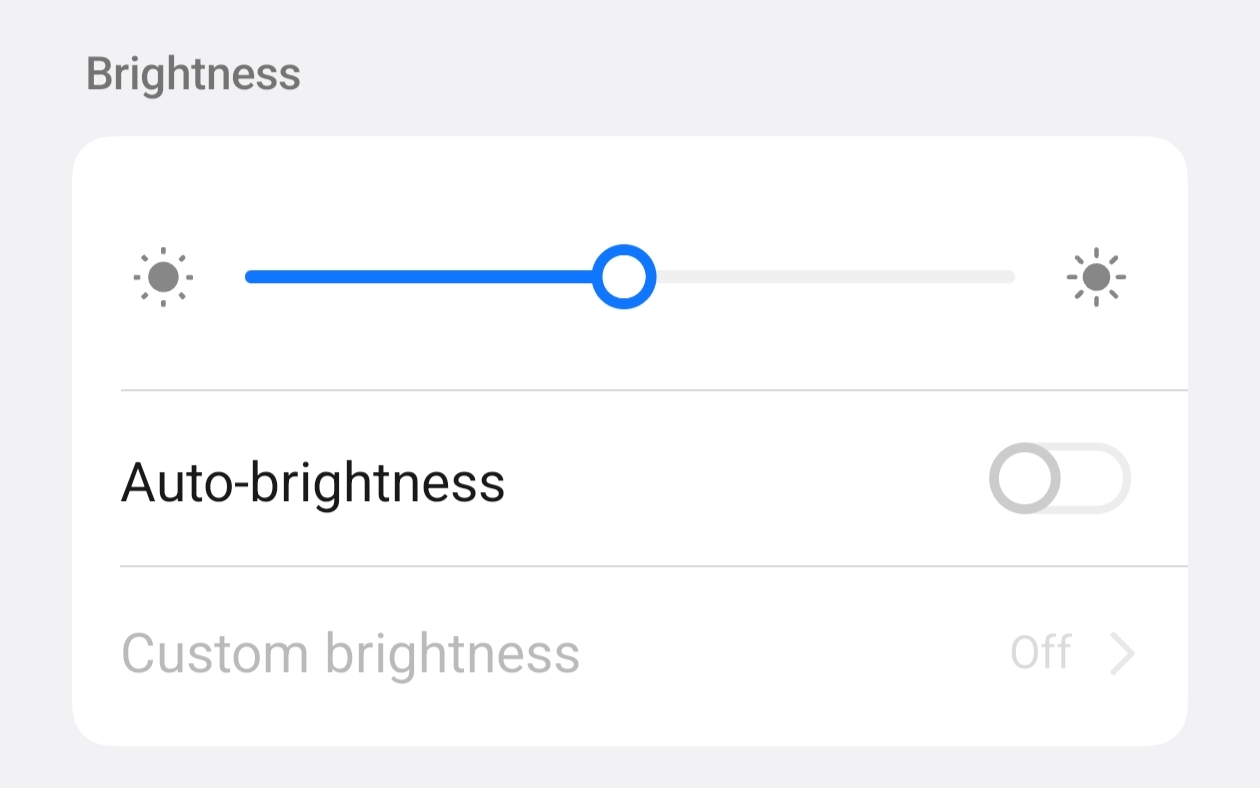This screenshot has height=788, width=1260.
Task: Click the right-pointing arrow beside Off
Action: pyautogui.click(x=1122, y=654)
